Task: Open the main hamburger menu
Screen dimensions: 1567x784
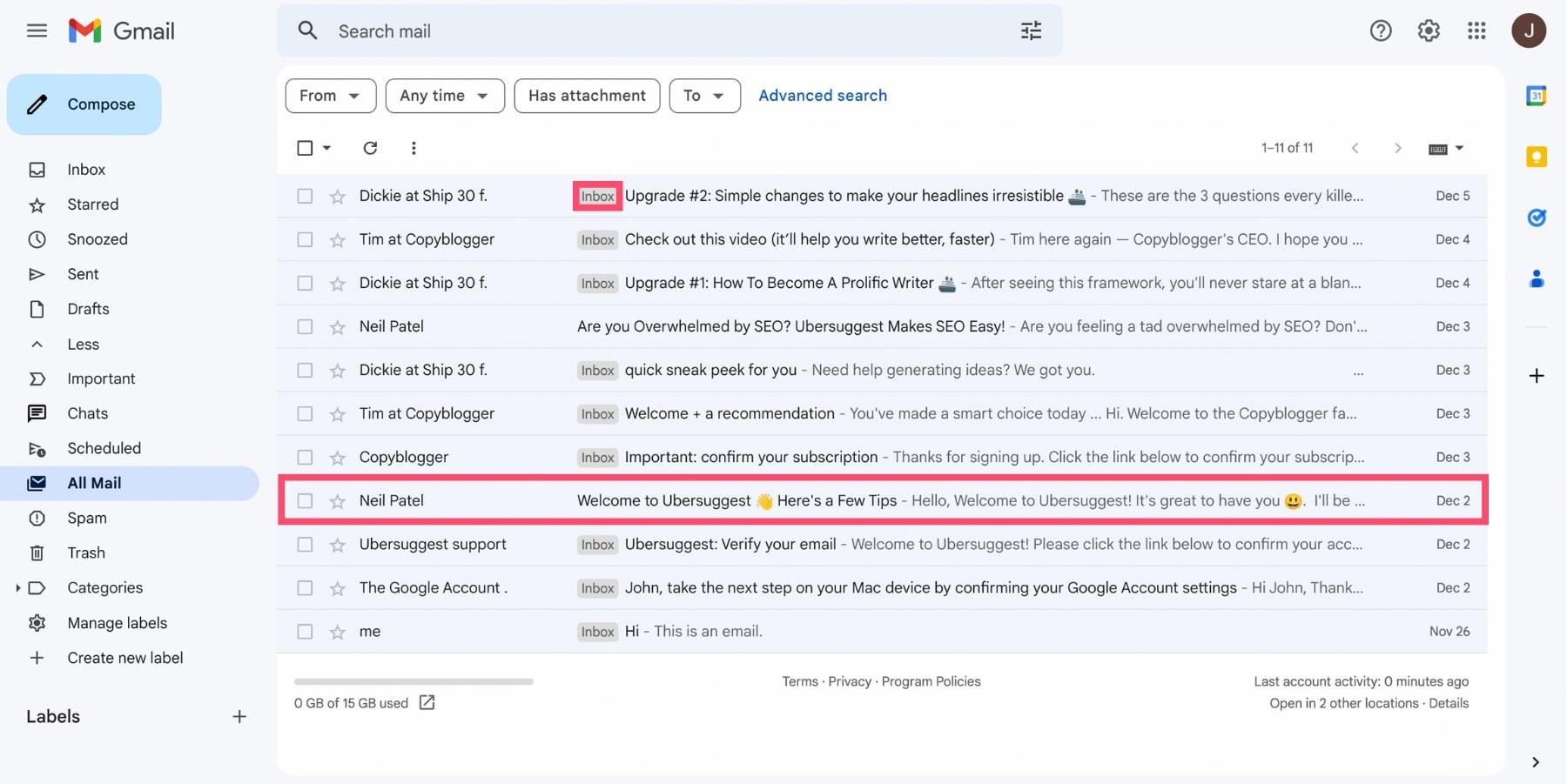Action: [37, 30]
